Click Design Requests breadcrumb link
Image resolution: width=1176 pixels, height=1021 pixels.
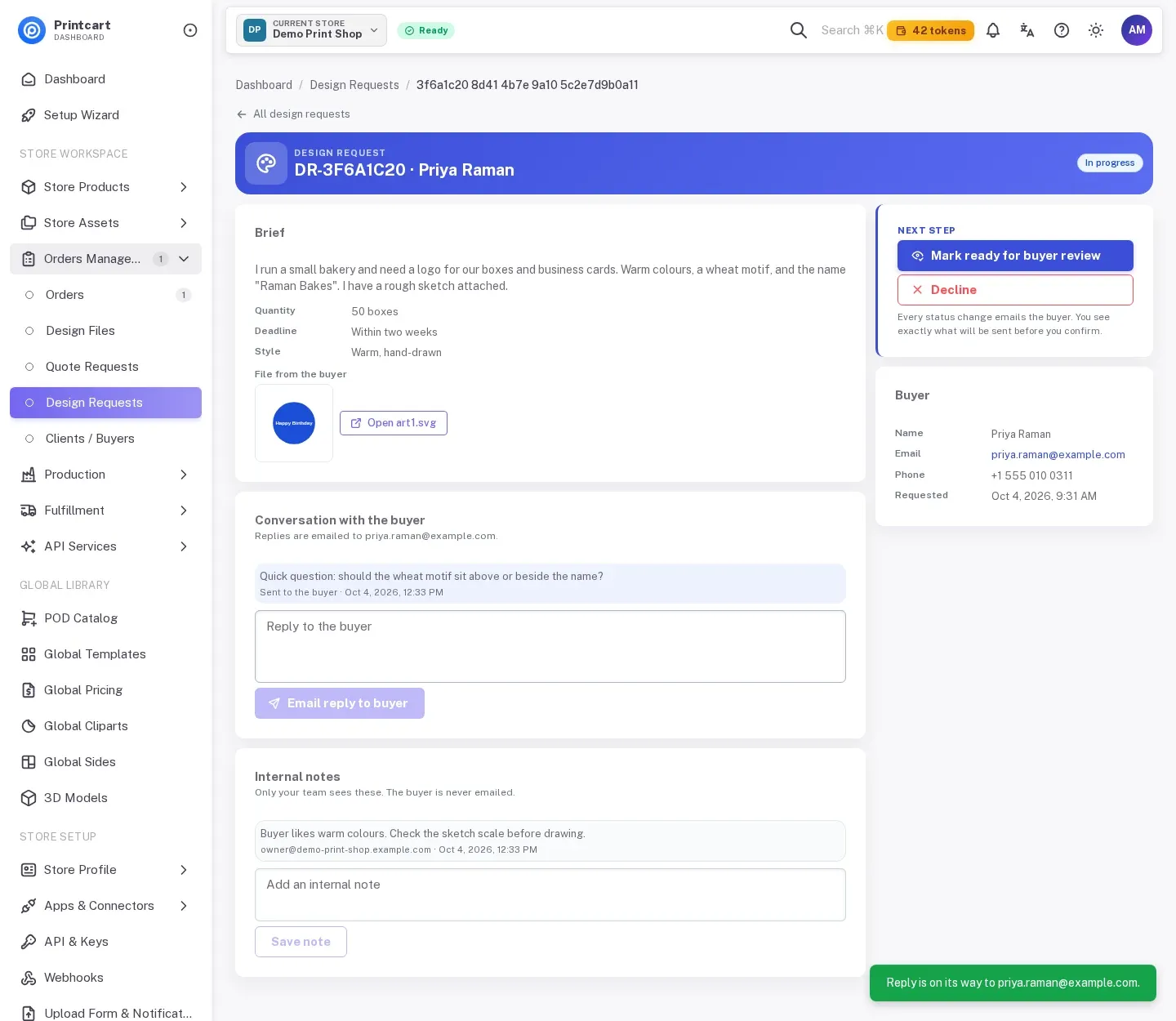click(x=354, y=85)
